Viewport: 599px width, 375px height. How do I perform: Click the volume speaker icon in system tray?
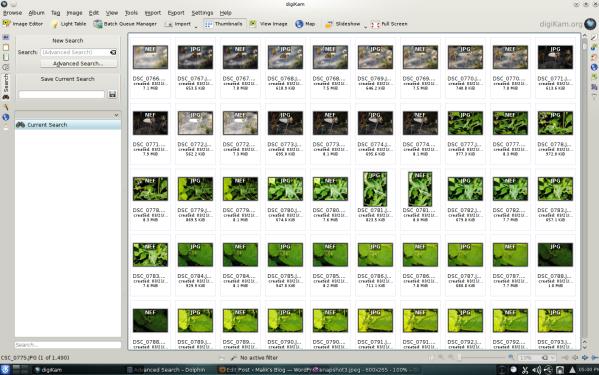[536, 370]
